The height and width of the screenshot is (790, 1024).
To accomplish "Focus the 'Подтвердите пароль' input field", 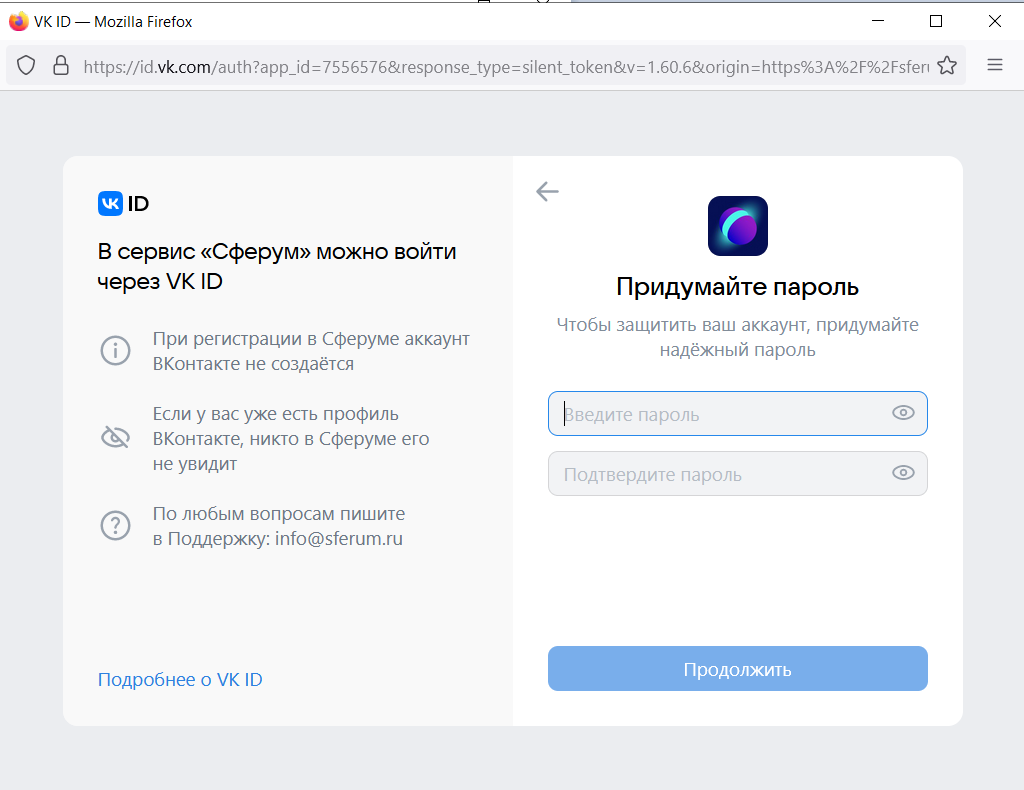I will [720, 474].
